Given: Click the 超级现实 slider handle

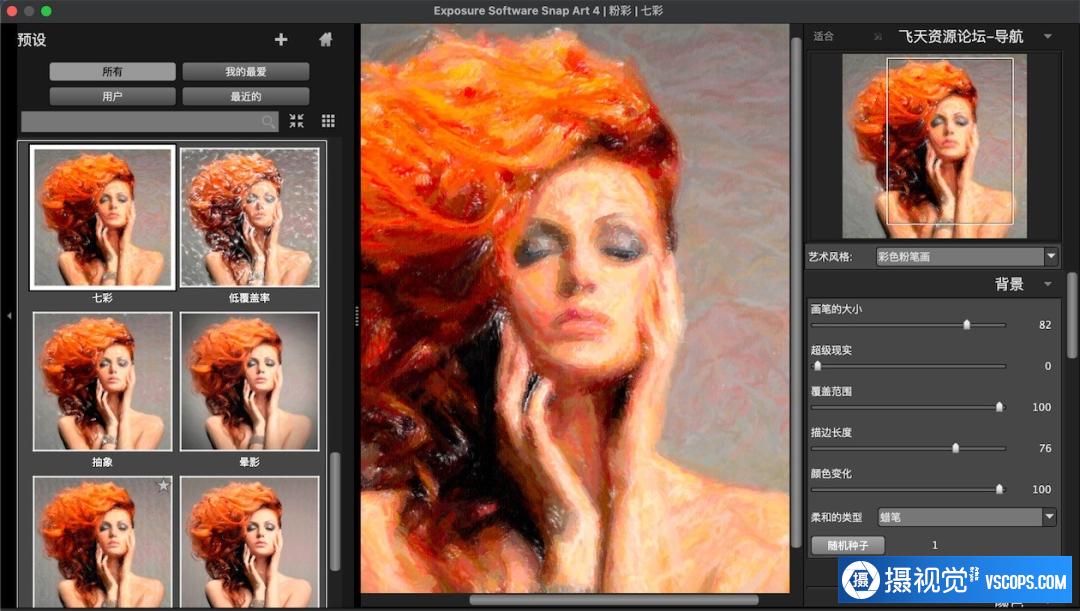Looking at the screenshot, I should tap(818, 366).
